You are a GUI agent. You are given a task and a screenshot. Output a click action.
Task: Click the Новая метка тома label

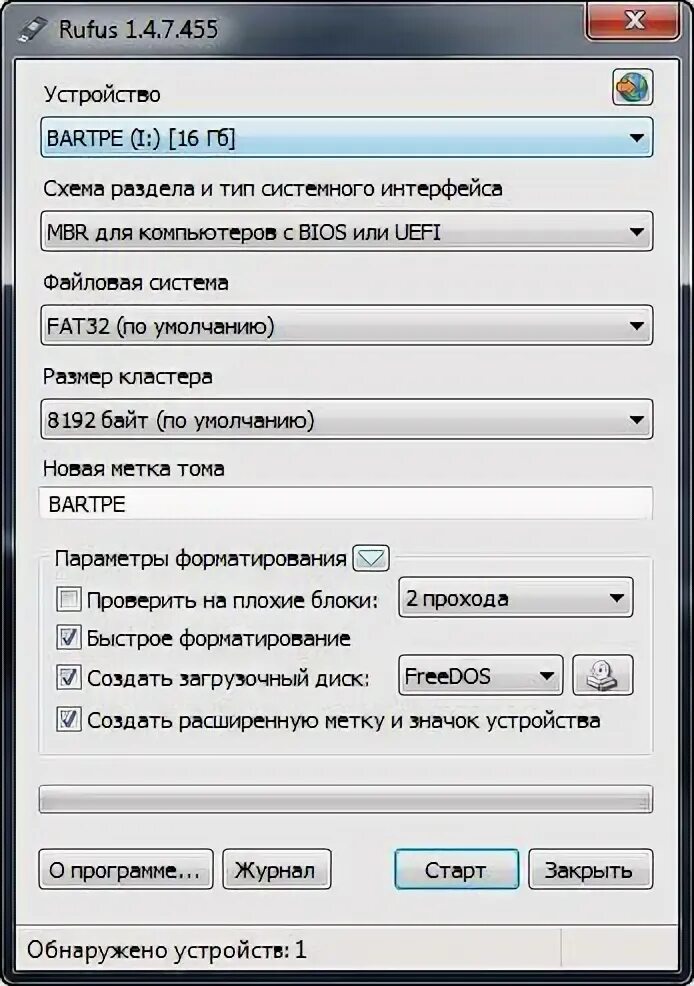click(x=133, y=468)
